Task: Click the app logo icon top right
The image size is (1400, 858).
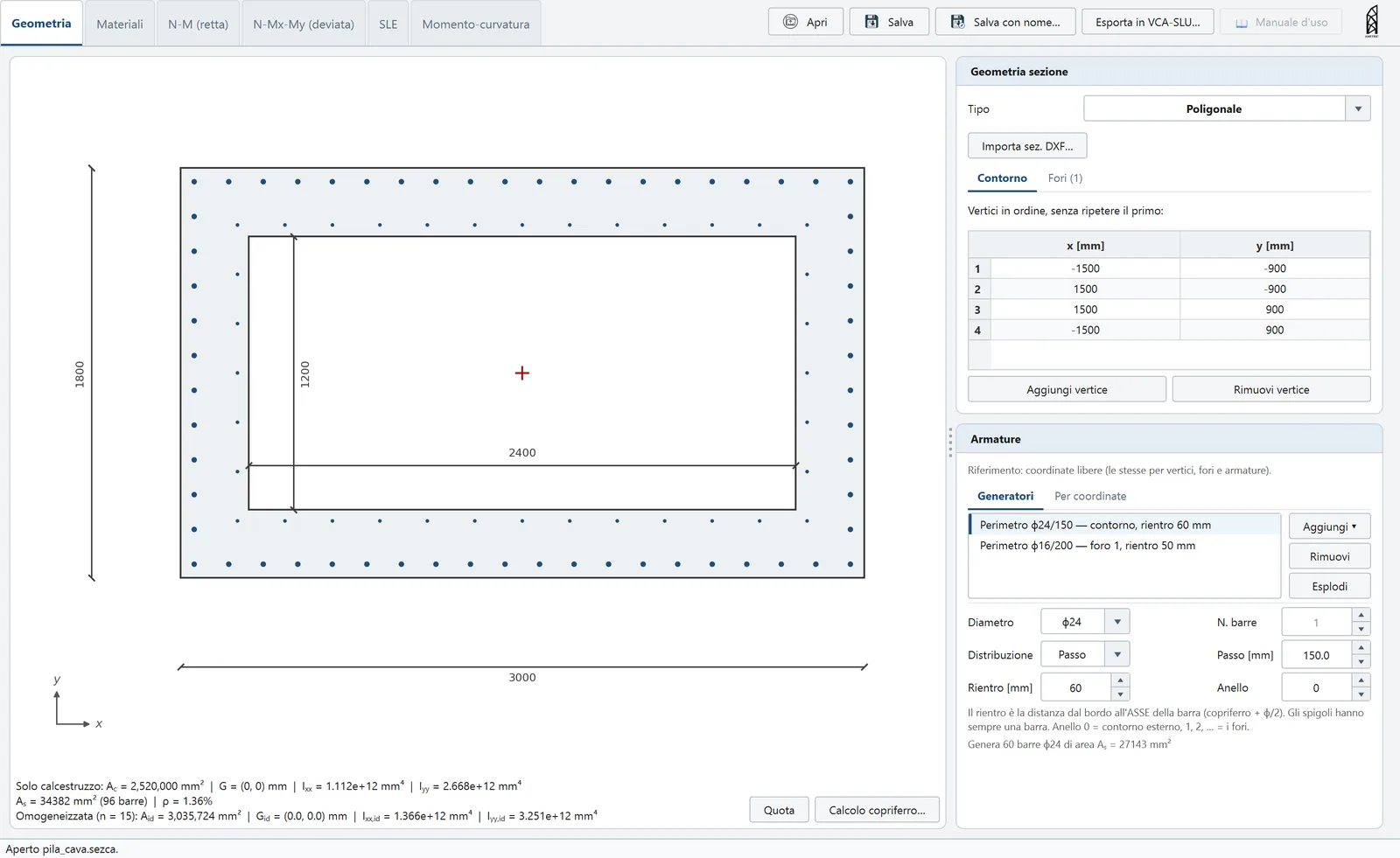Action: point(1371,21)
